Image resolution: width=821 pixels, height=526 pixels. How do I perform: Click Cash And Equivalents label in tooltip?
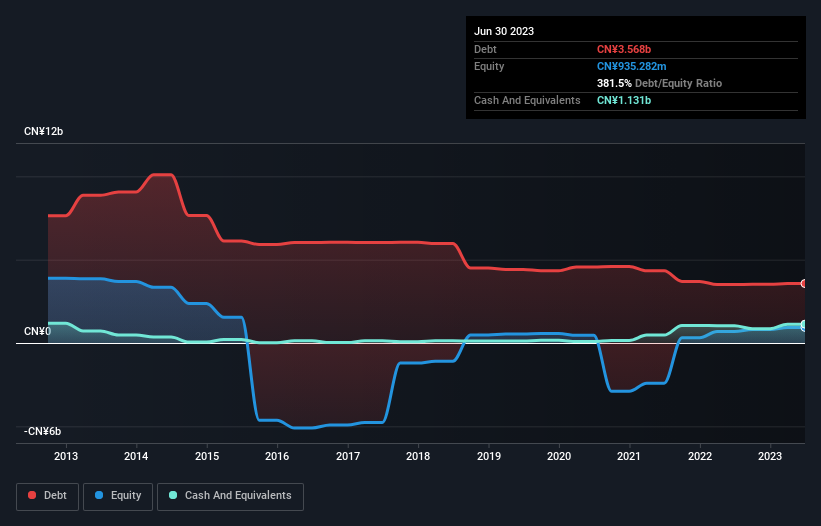pyautogui.click(x=527, y=100)
